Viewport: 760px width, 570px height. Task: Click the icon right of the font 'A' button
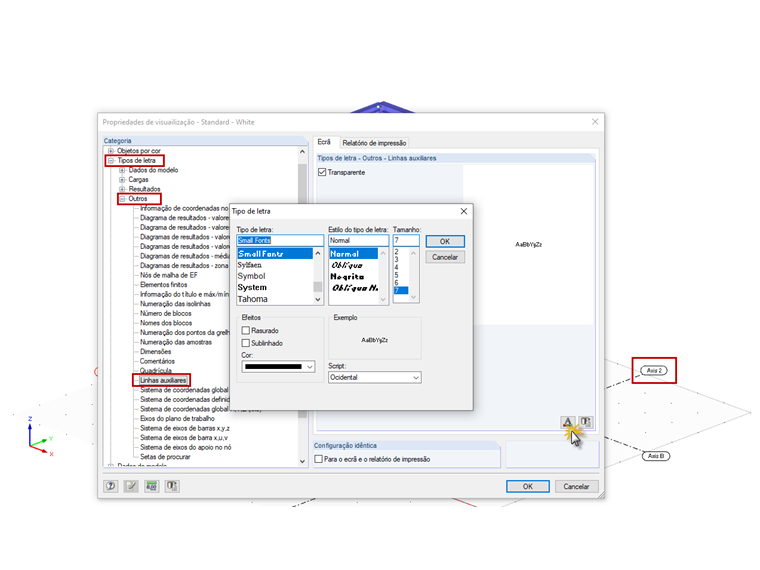tap(586, 422)
